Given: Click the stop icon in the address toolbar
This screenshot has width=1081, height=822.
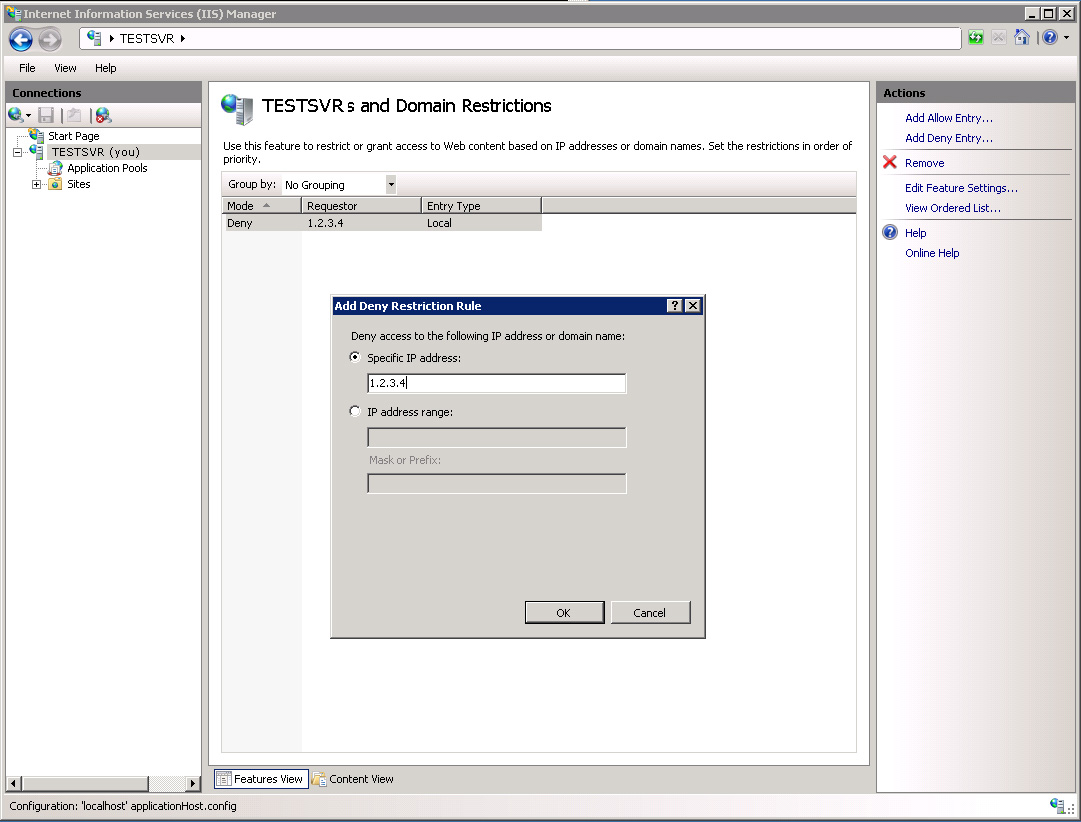Looking at the screenshot, I should pos(999,37).
